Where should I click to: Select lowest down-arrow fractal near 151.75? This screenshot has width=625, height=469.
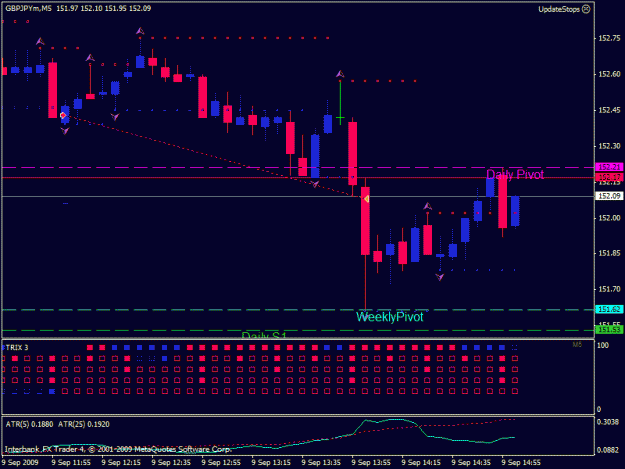(440, 277)
